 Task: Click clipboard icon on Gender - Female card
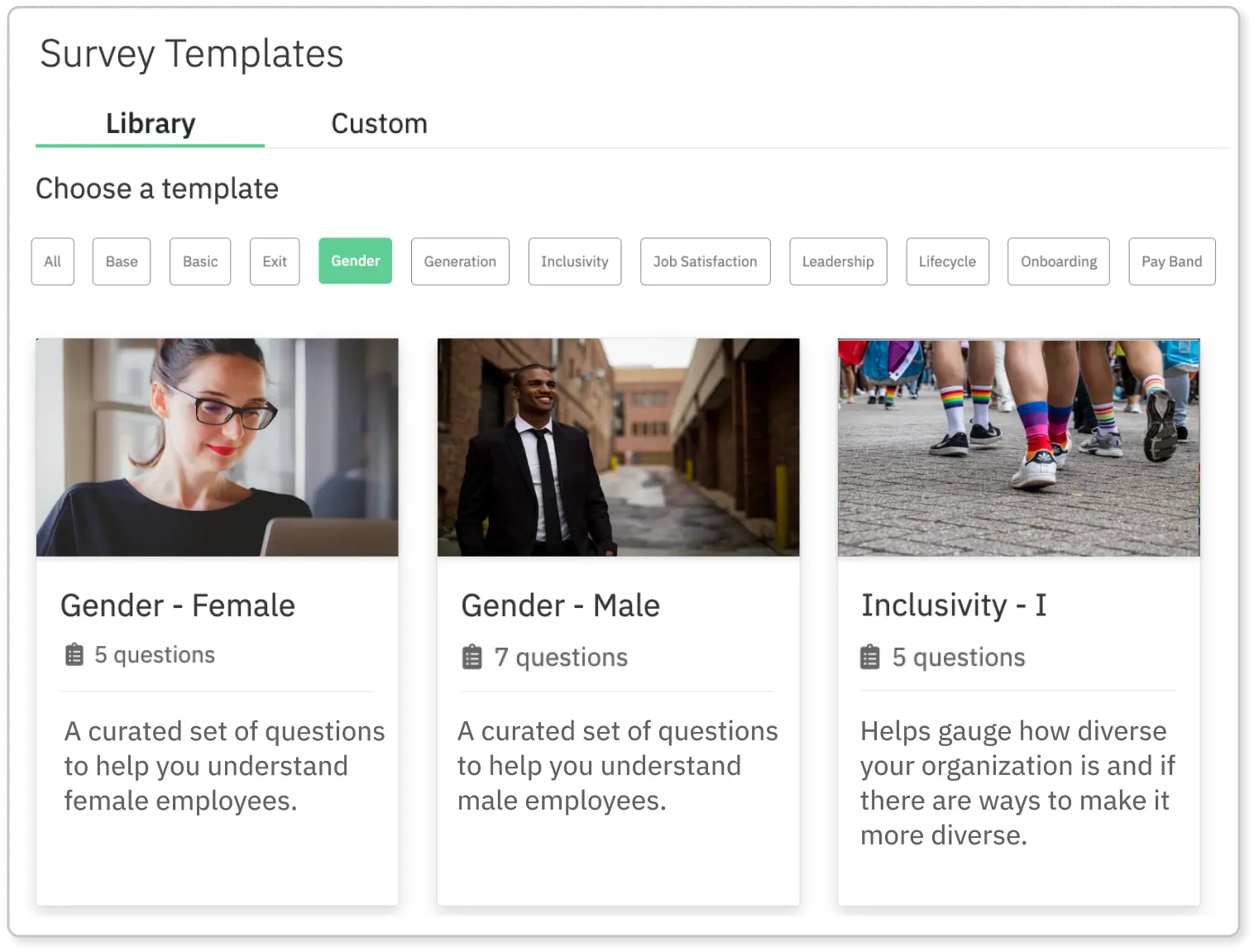(74, 654)
